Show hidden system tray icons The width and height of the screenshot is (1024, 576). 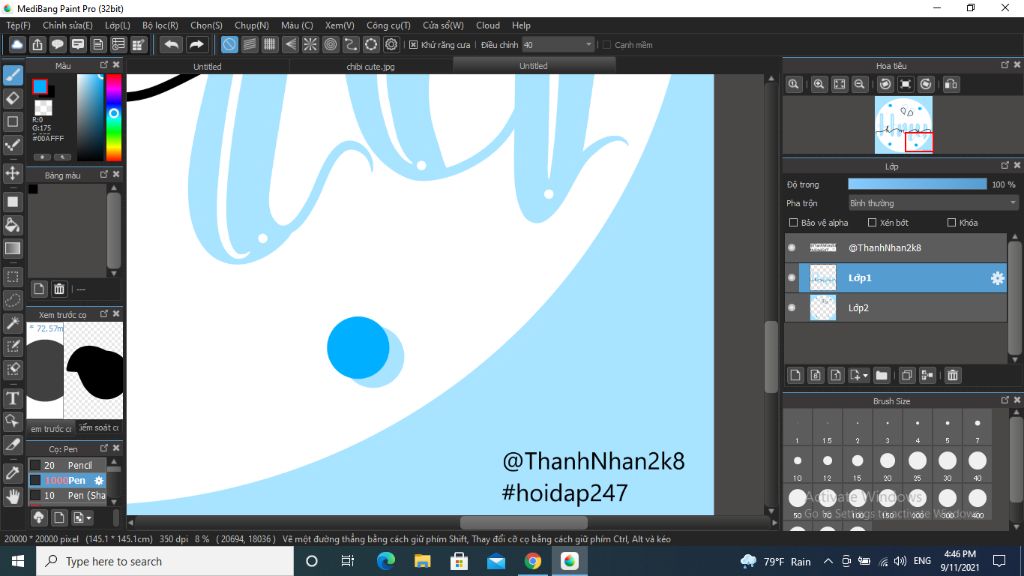pyautogui.click(x=828, y=561)
